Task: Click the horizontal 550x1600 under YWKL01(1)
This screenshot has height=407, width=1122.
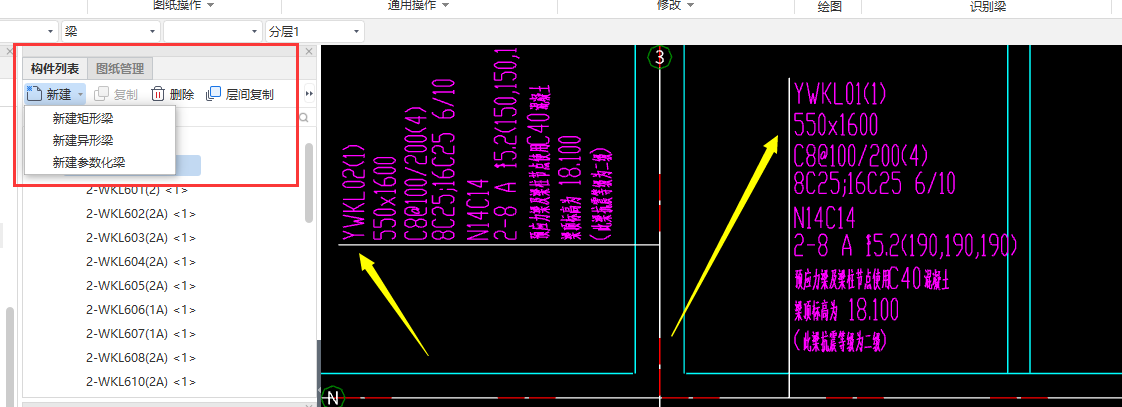Action: [836, 126]
